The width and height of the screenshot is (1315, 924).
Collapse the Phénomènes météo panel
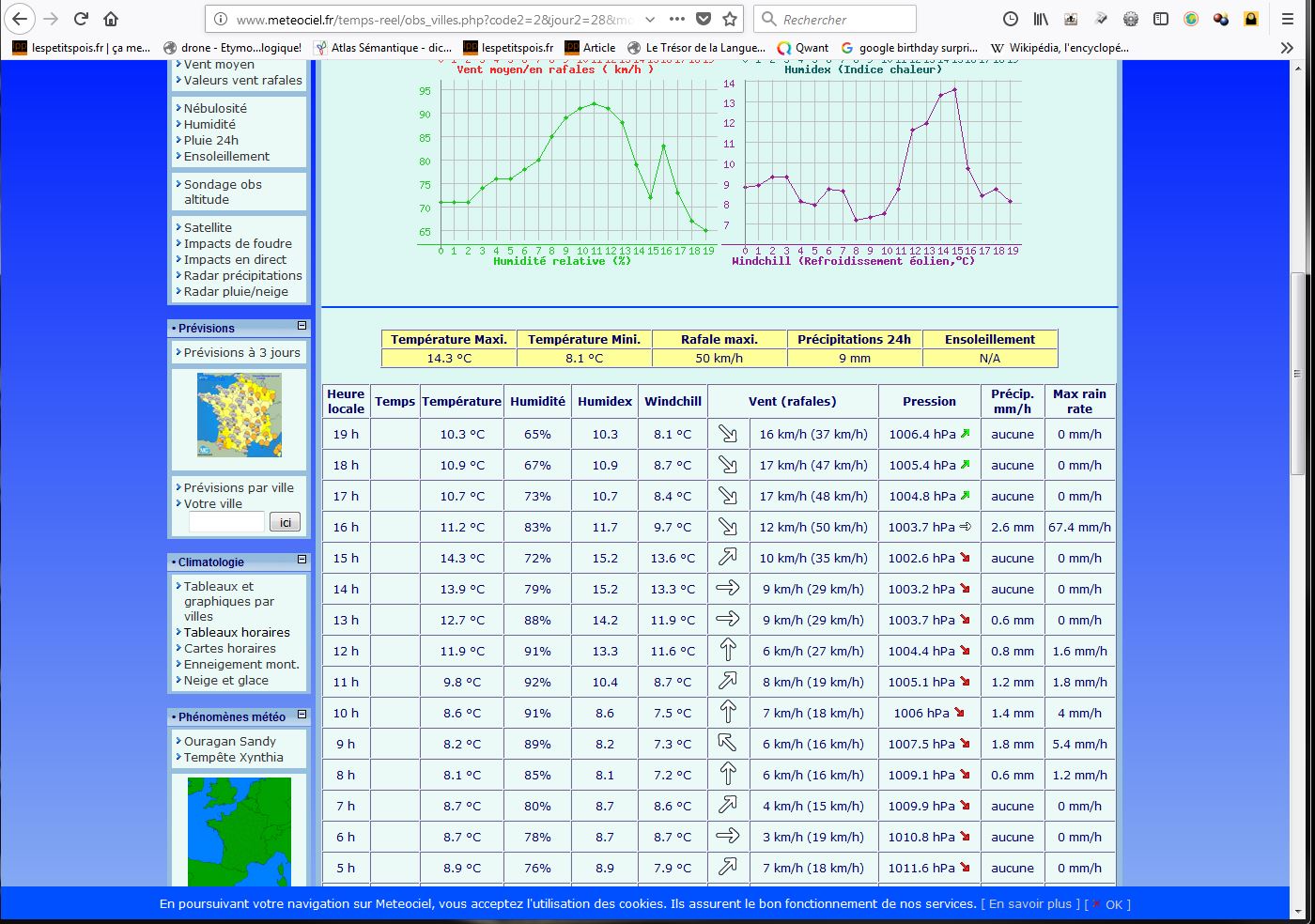[302, 715]
